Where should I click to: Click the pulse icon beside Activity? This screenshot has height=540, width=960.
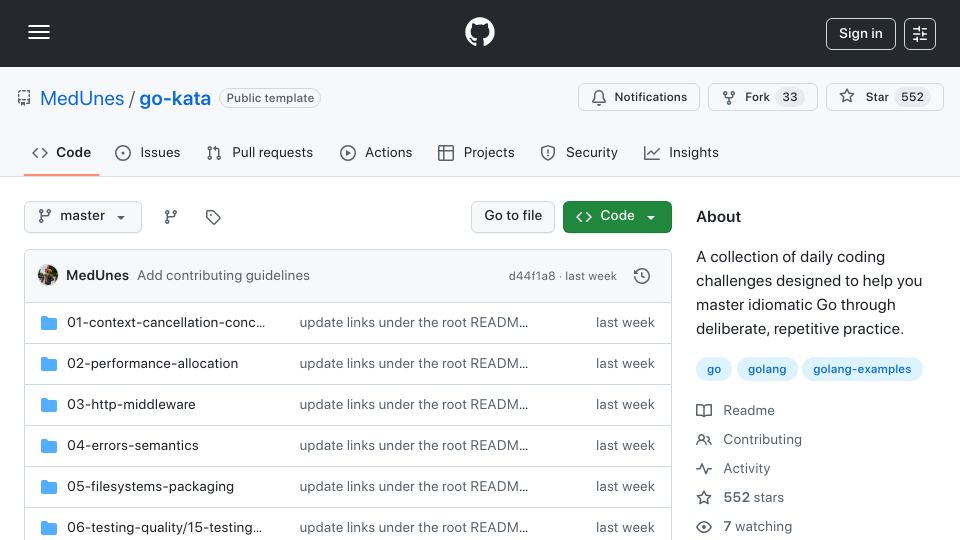coord(704,468)
